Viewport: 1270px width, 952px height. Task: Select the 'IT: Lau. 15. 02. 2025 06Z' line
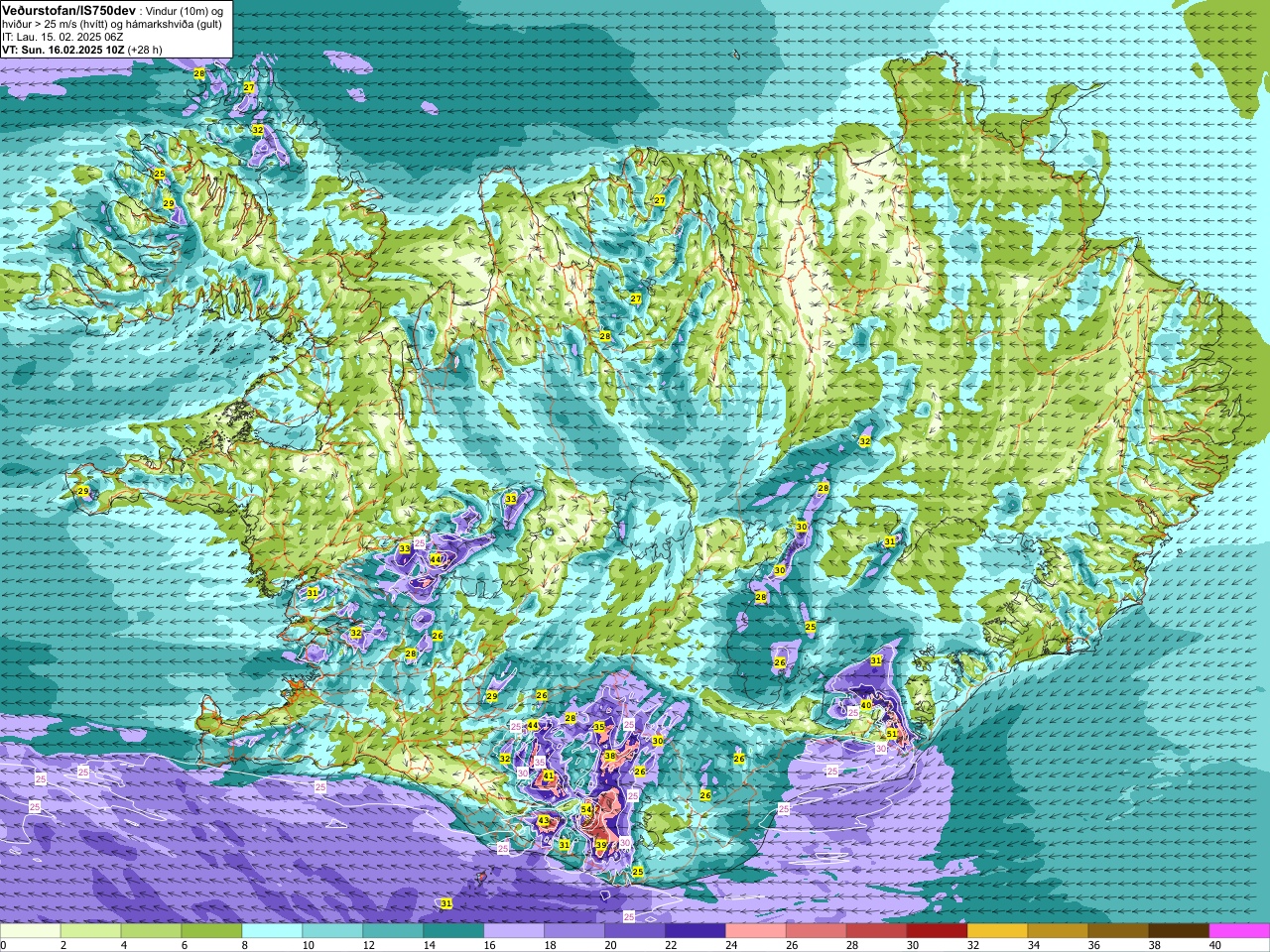(x=62, y=37)
